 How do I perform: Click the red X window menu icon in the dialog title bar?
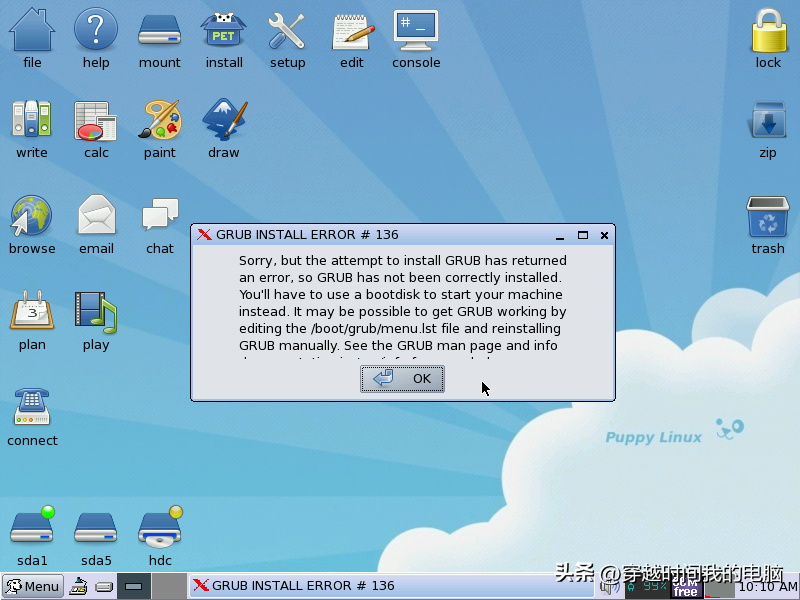(x=204, y=235)
